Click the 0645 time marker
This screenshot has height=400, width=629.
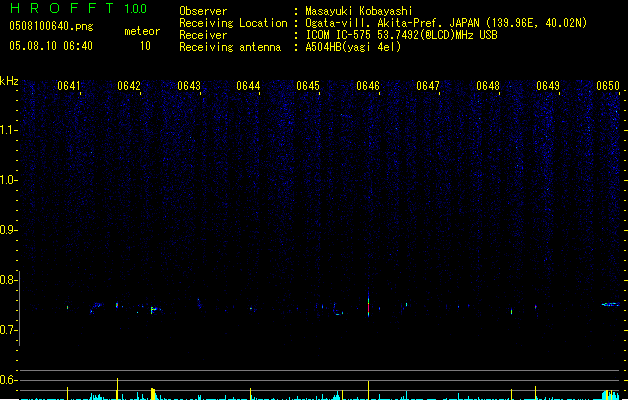pos(308,86)
